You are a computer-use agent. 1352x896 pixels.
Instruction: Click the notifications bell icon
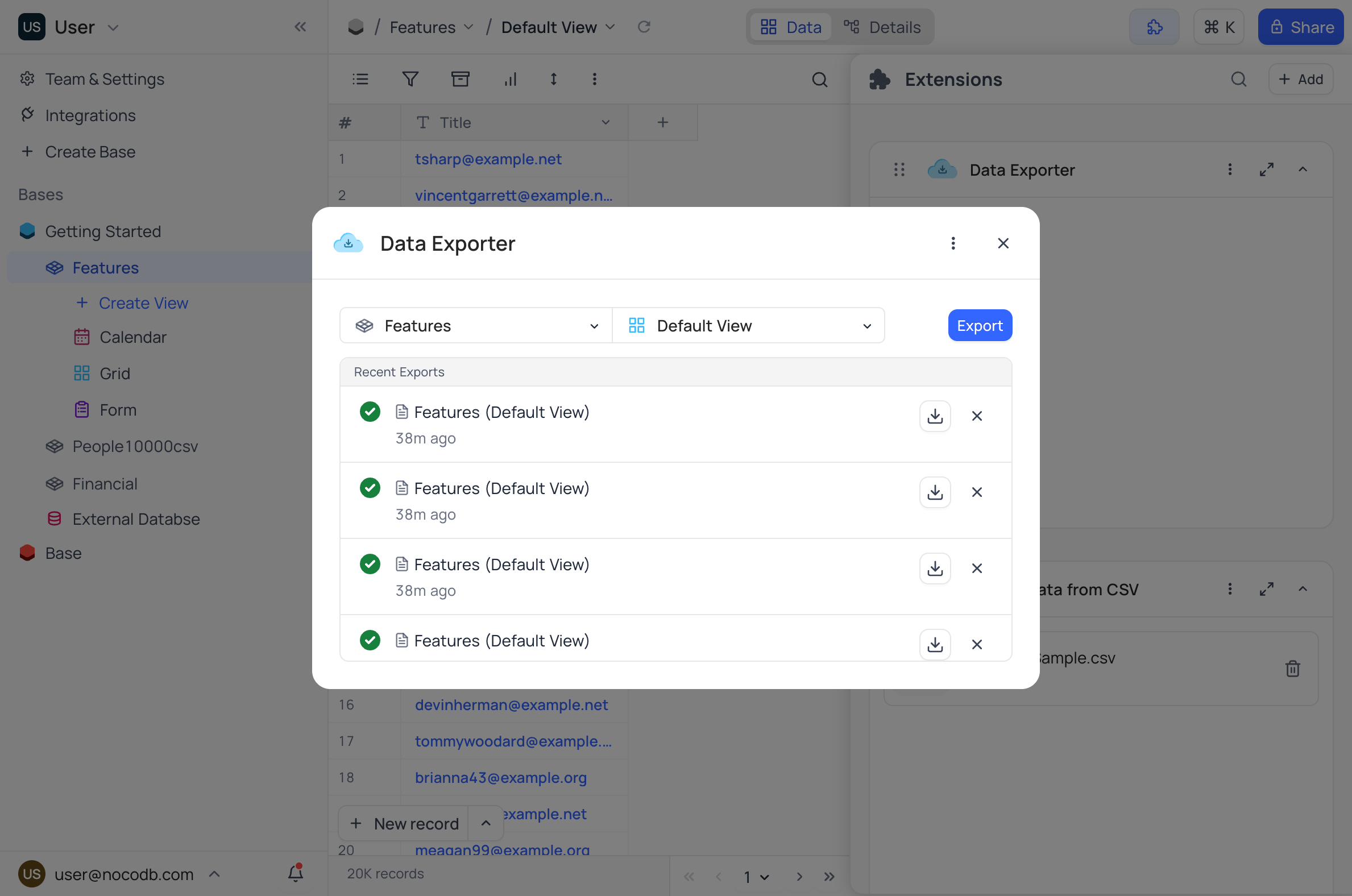point(296,873)
